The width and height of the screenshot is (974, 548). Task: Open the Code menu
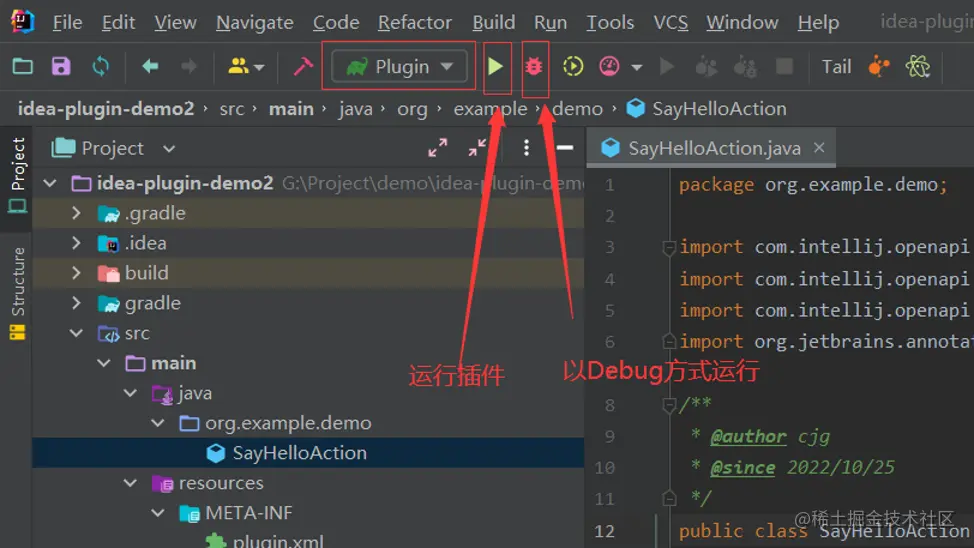336,22
